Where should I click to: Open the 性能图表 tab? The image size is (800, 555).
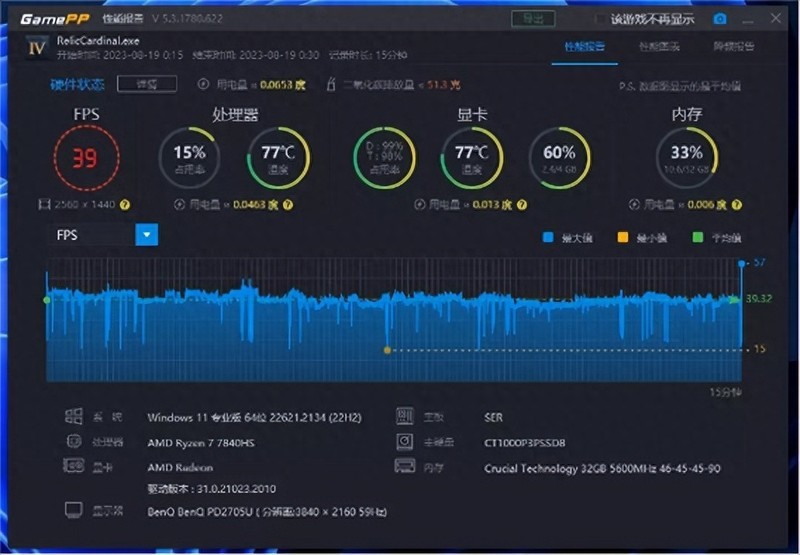(x=659, y=46)
